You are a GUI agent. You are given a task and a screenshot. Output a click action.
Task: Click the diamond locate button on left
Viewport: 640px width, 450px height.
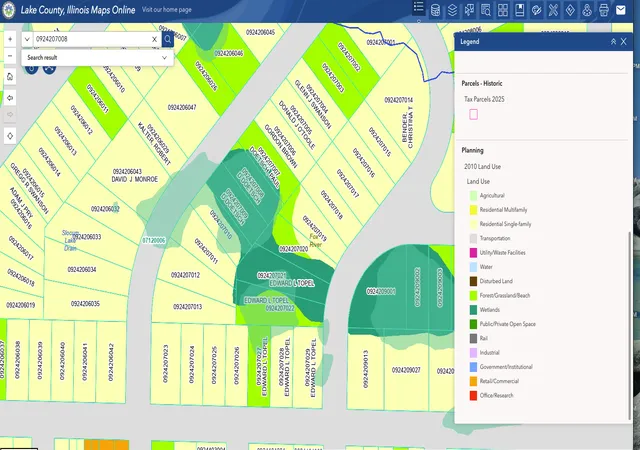[10, 136]
